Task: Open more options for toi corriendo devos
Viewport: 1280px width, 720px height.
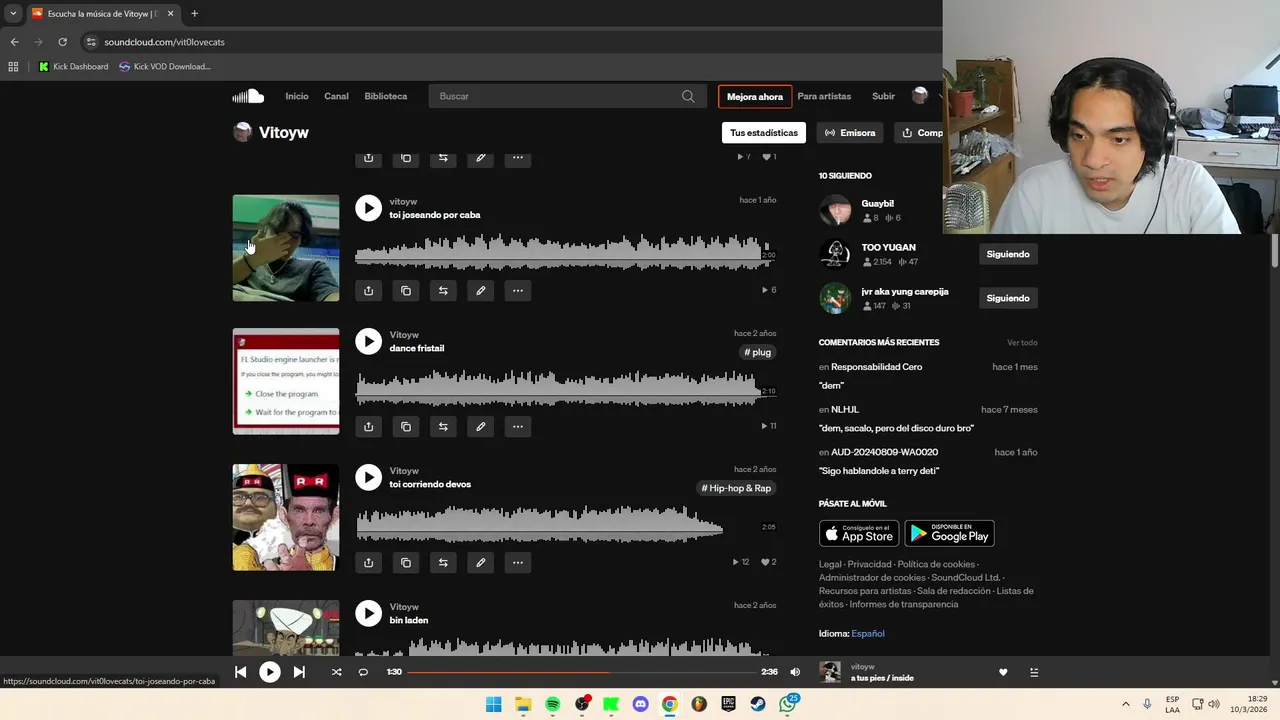Action: point(518,562)
